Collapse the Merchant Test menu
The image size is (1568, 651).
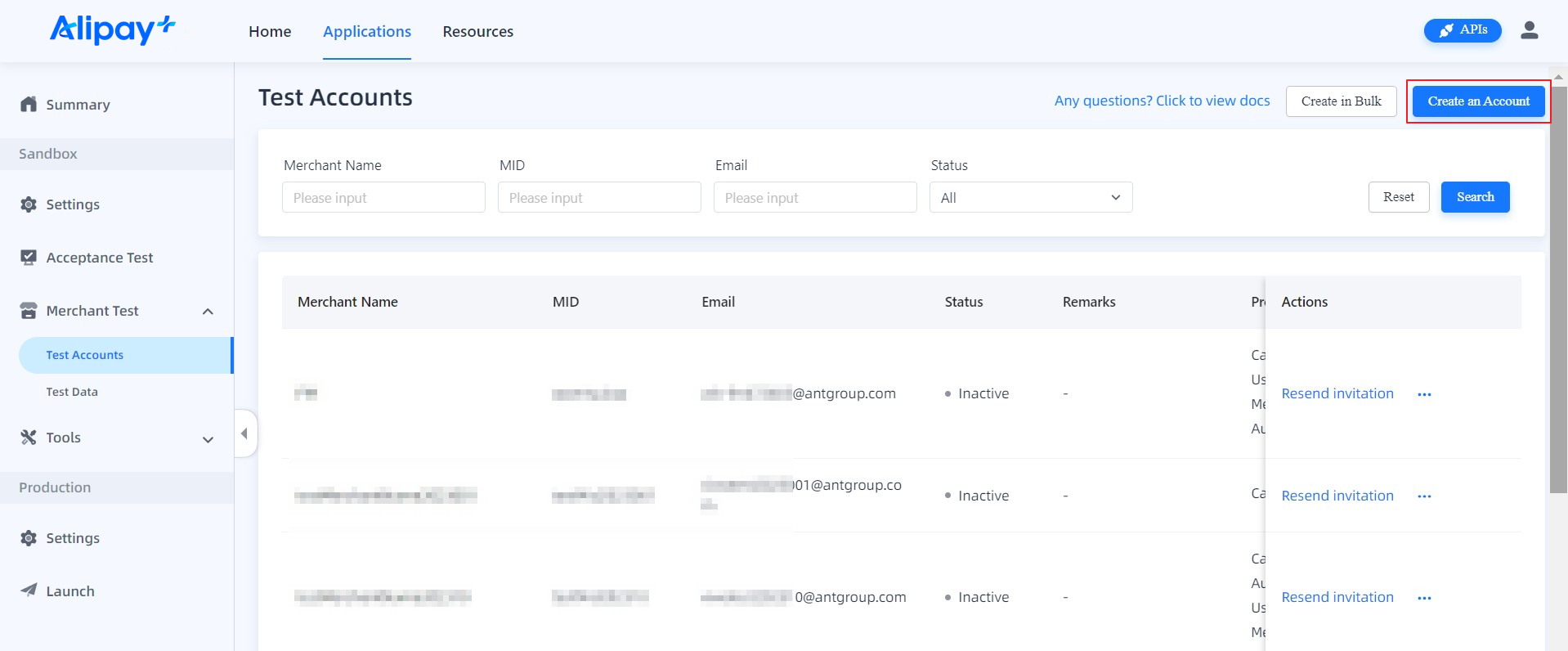208,312
